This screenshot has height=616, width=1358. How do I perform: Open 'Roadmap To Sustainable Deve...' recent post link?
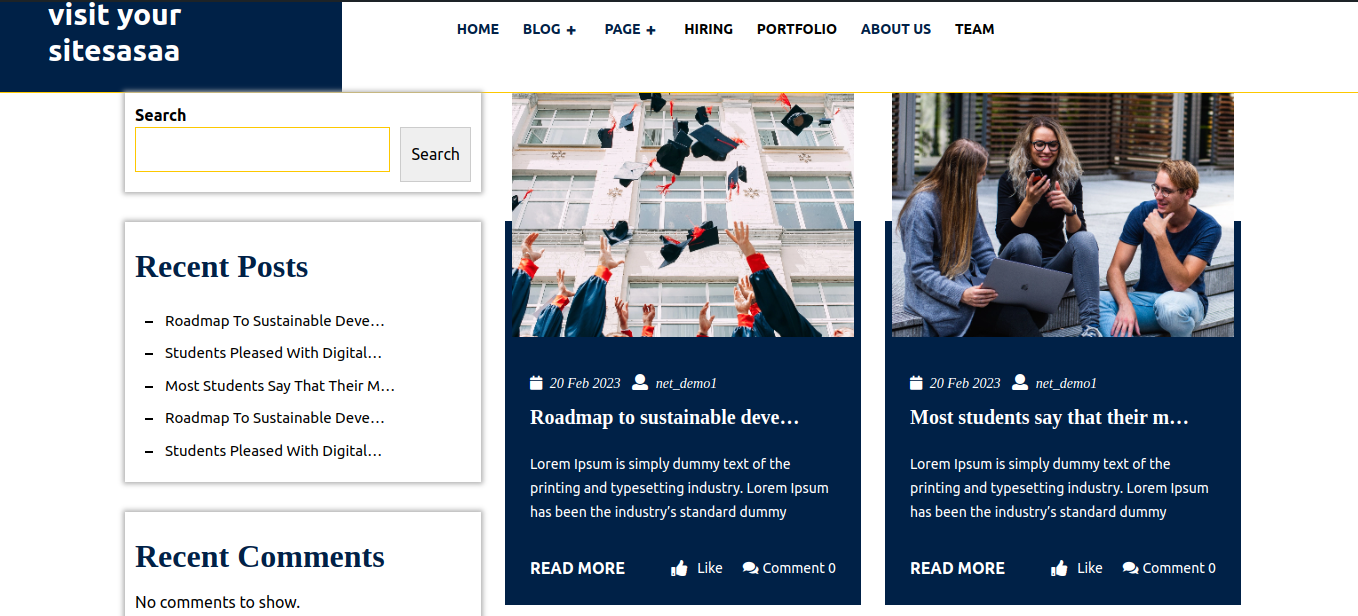click(x=275, y=320)
